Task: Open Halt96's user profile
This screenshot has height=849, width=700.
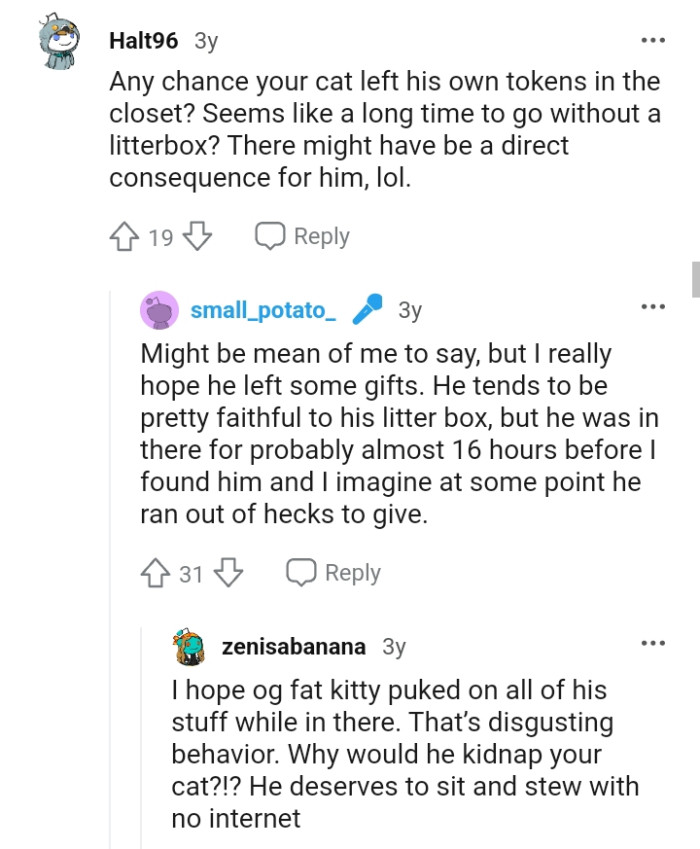Action: point(143,41)
